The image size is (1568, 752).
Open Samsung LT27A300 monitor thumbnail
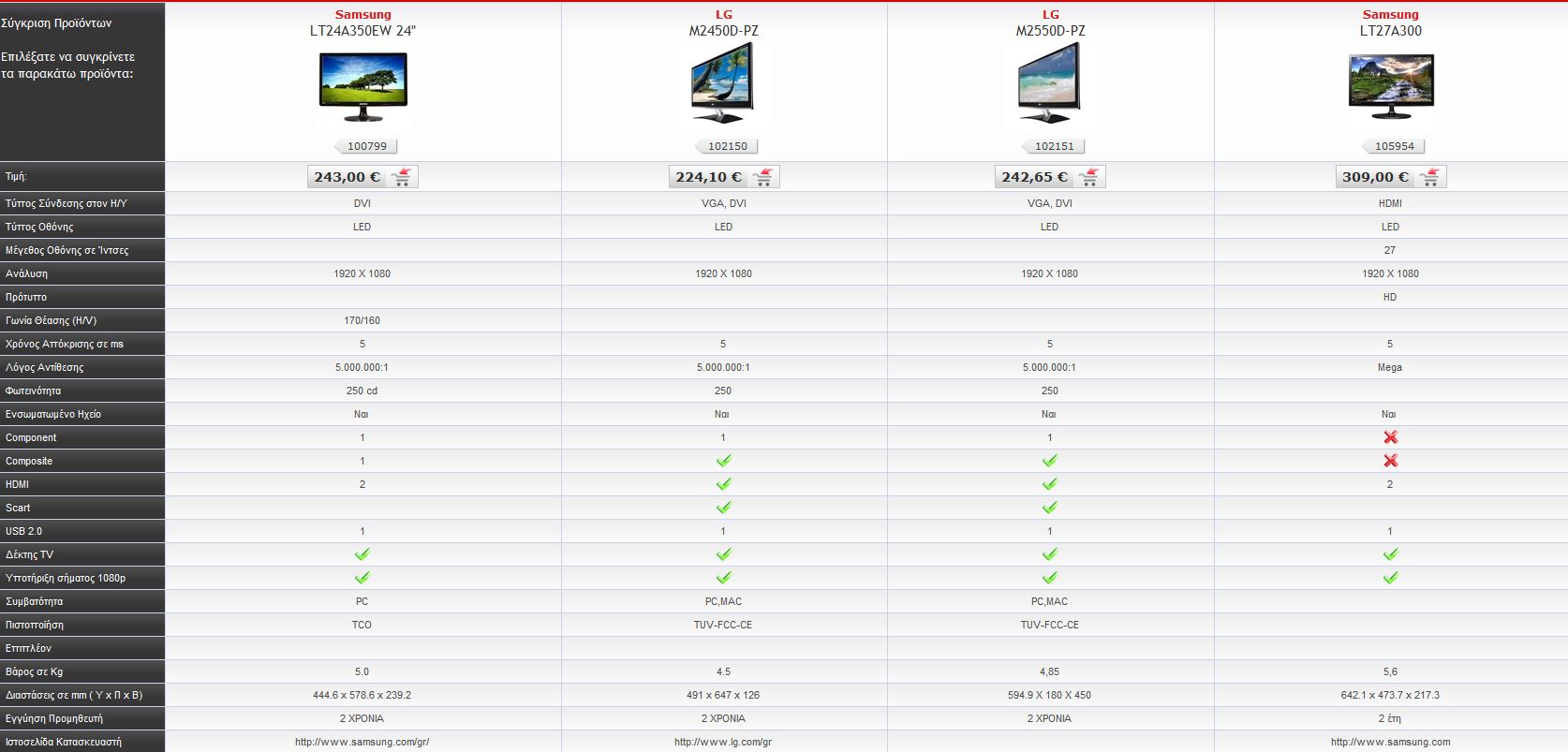tap(1391, 86)
